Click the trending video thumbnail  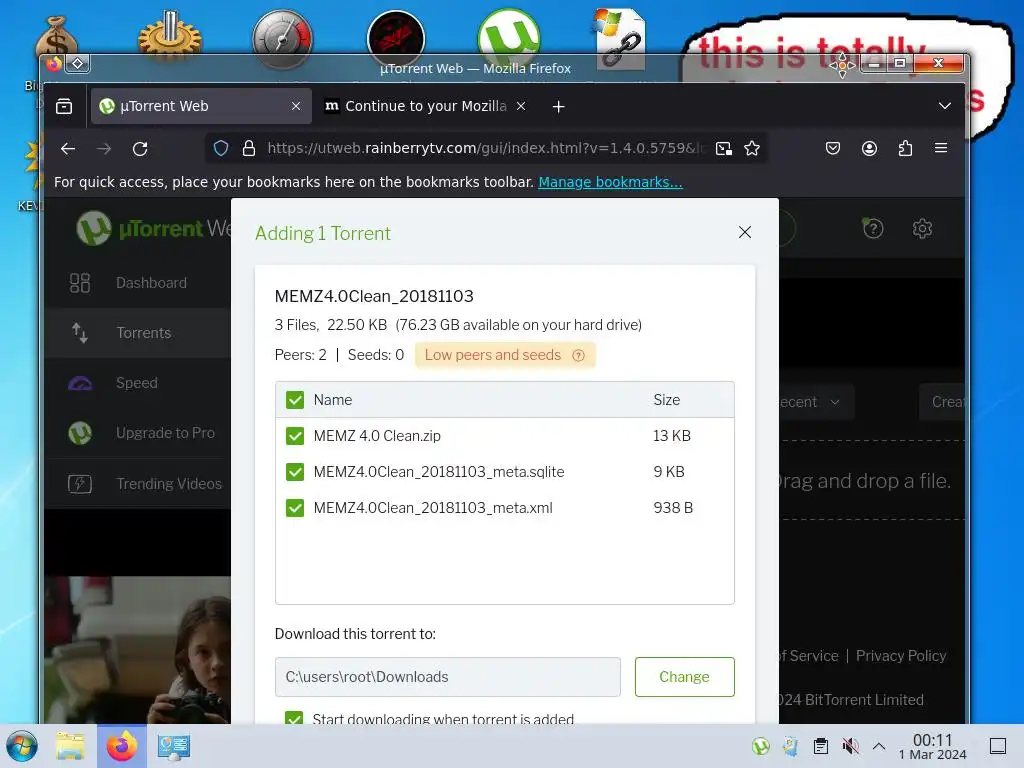click(138, 650)
